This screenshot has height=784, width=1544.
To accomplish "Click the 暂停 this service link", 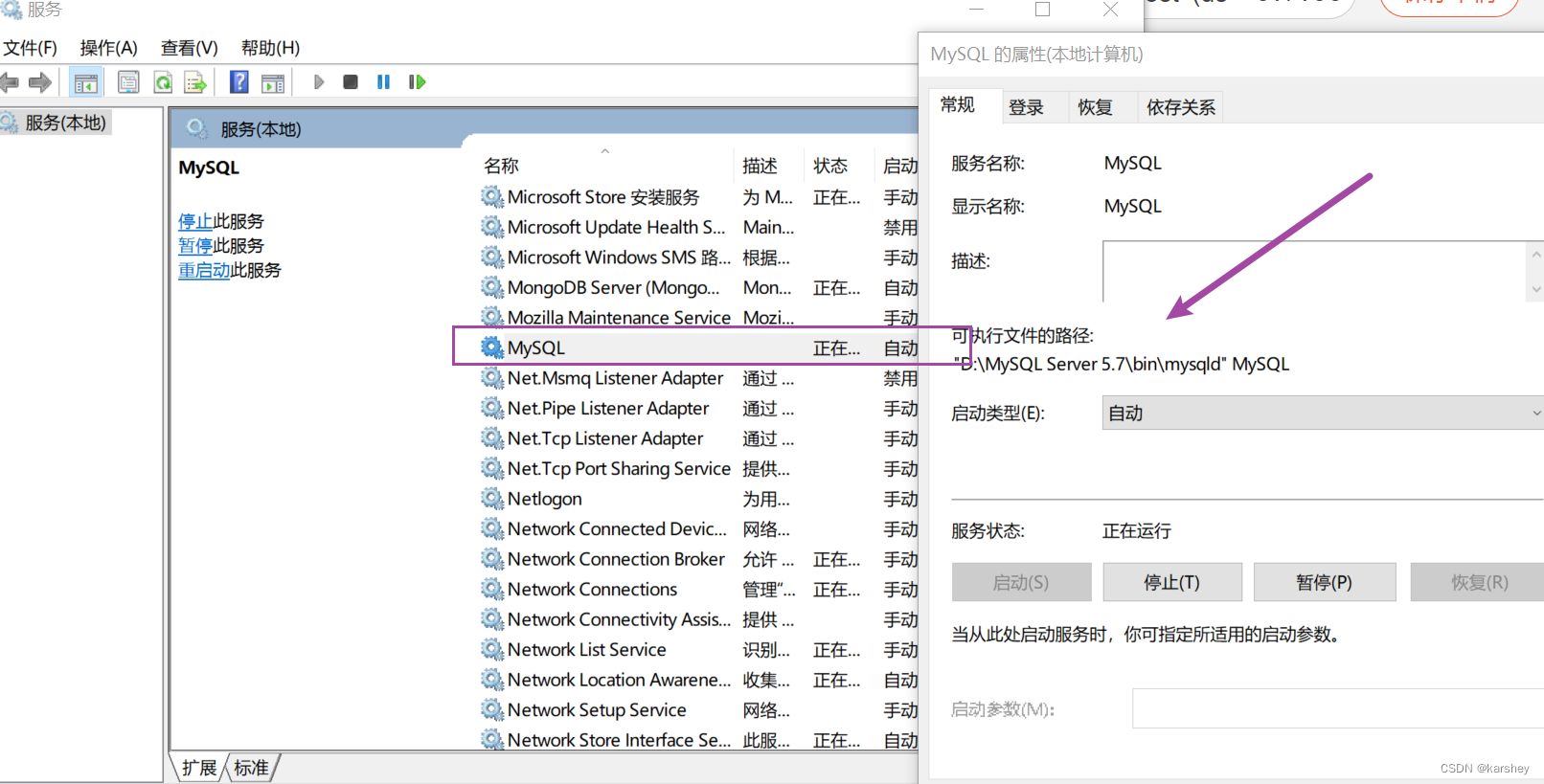I will click(195, 246).
